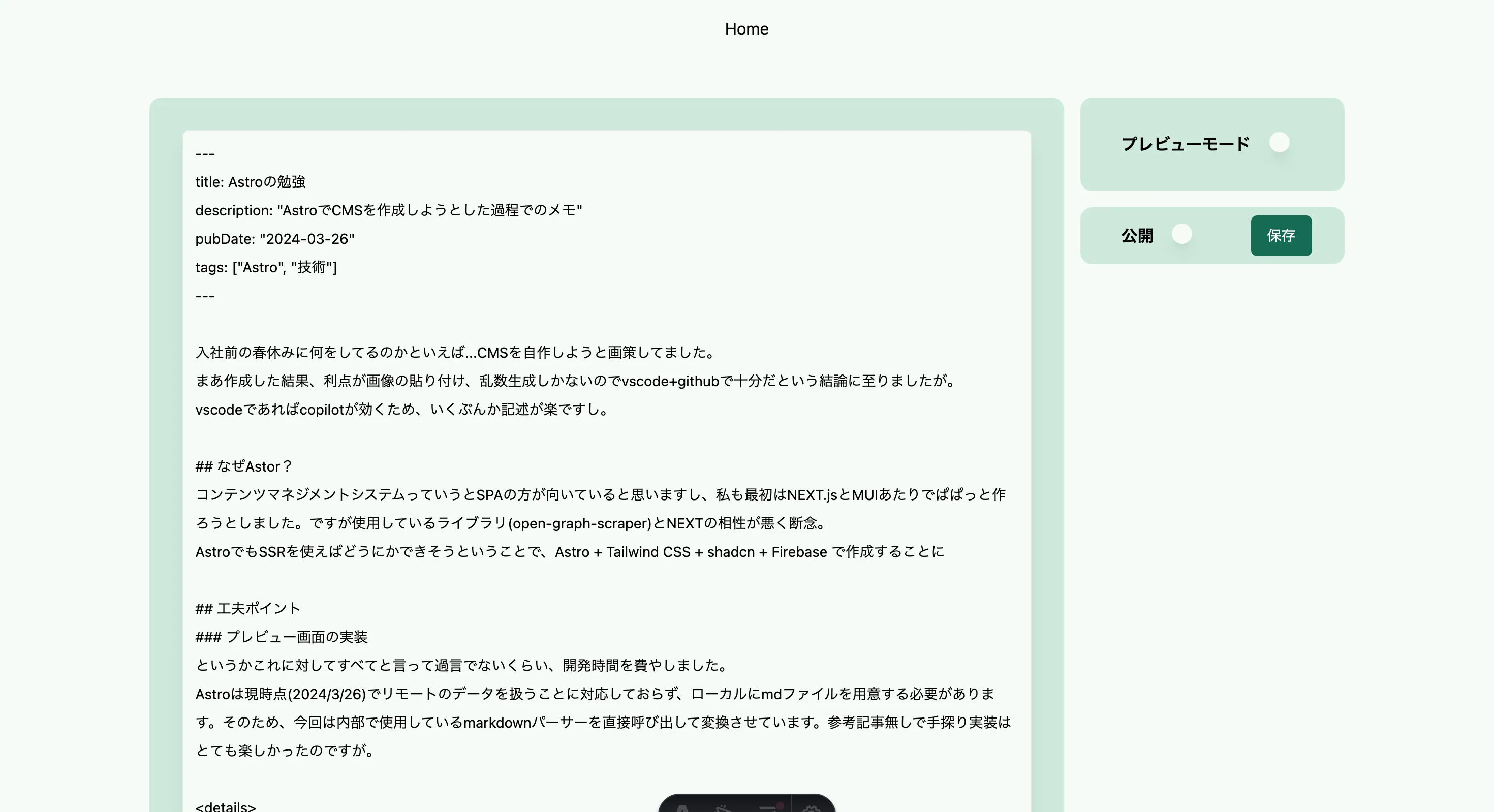Click the line starting 'Astroは現時点(2024/3/26)'

[595, 694]
